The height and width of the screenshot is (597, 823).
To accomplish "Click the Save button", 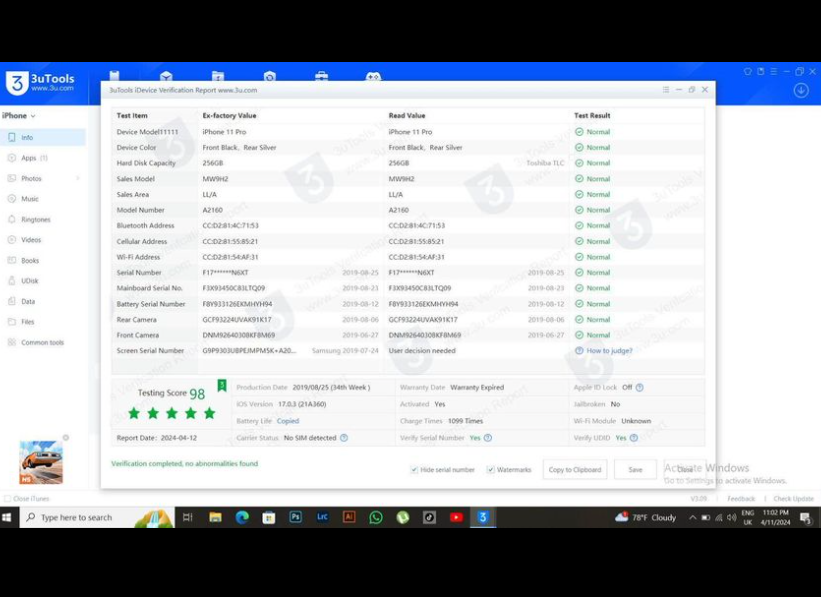I will coord(635,469).
